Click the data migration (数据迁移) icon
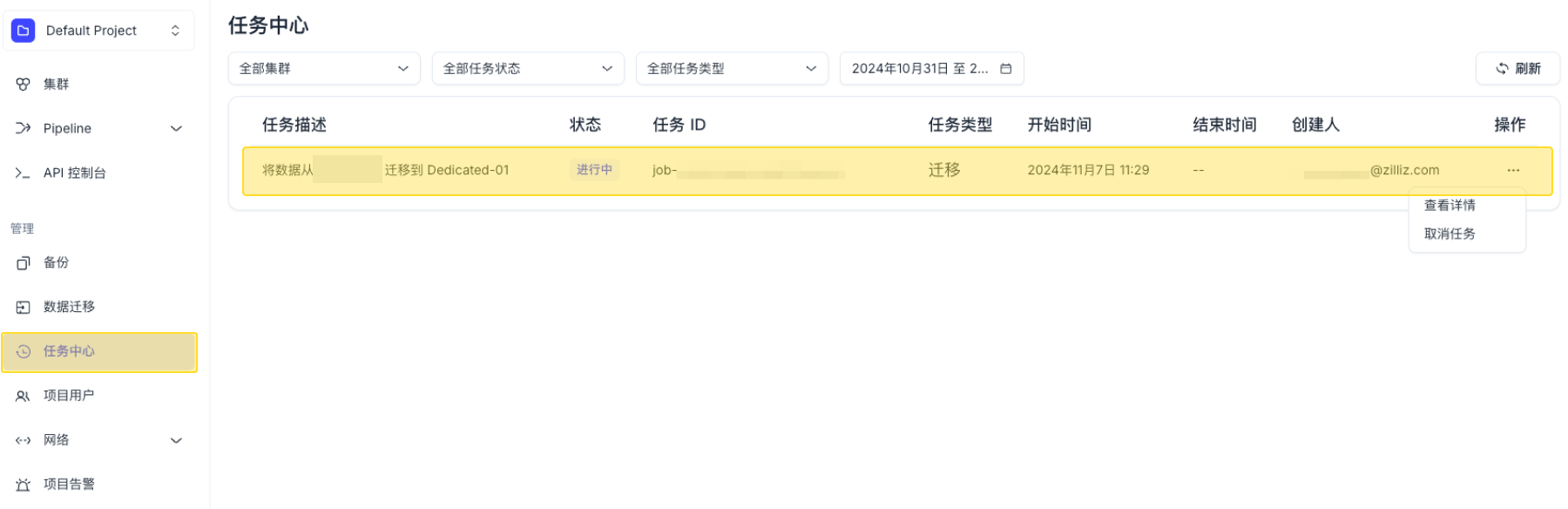Image resolution: width=1568 pixels, height=509 pixels. point(24,307)
